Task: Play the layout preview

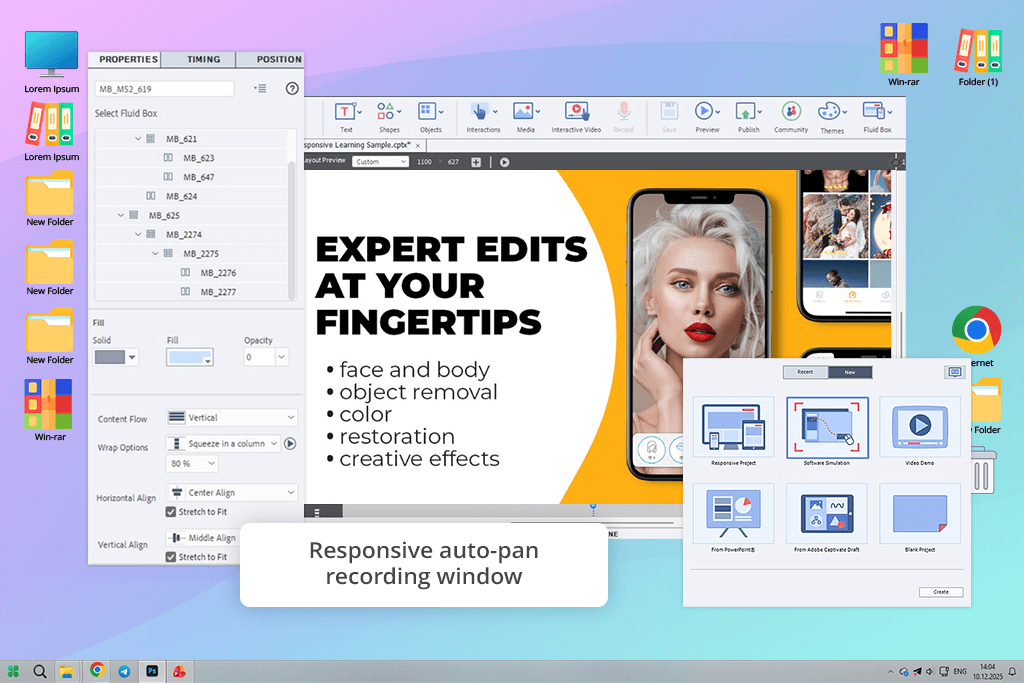Action: [504, 162]
